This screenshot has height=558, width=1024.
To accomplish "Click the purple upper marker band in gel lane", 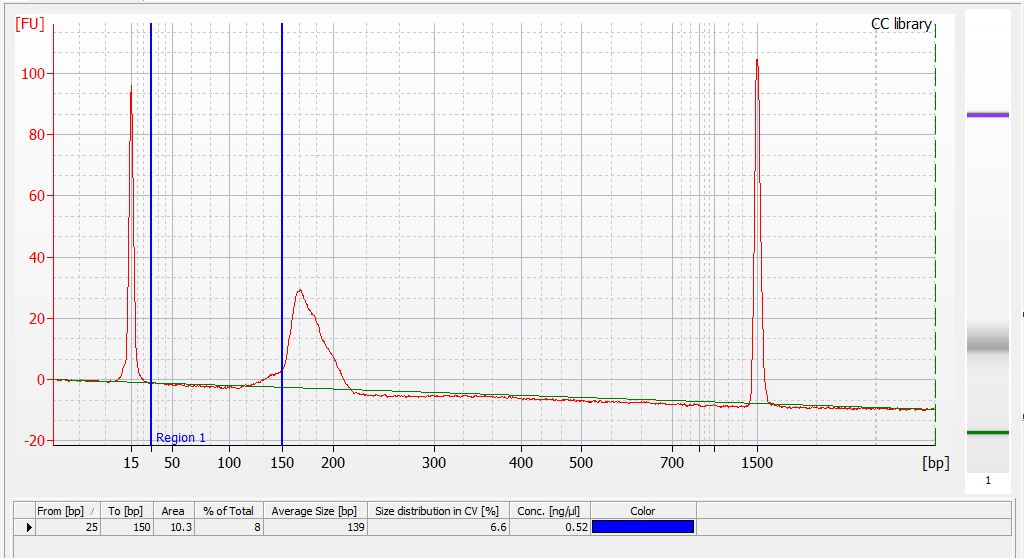I will pos(987,115).
